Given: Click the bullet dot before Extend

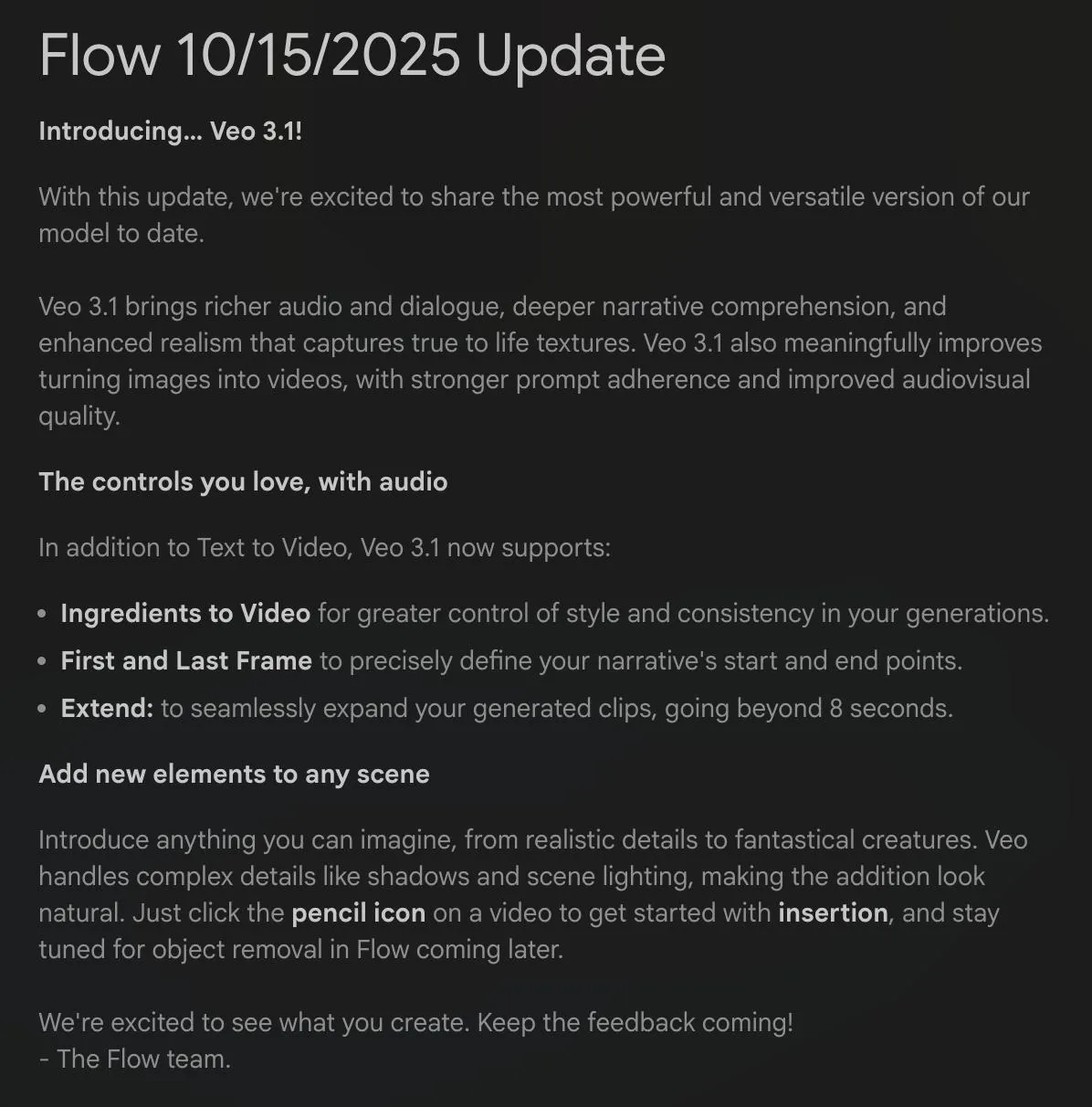Looking at the screenshot, I should (43, 709).
